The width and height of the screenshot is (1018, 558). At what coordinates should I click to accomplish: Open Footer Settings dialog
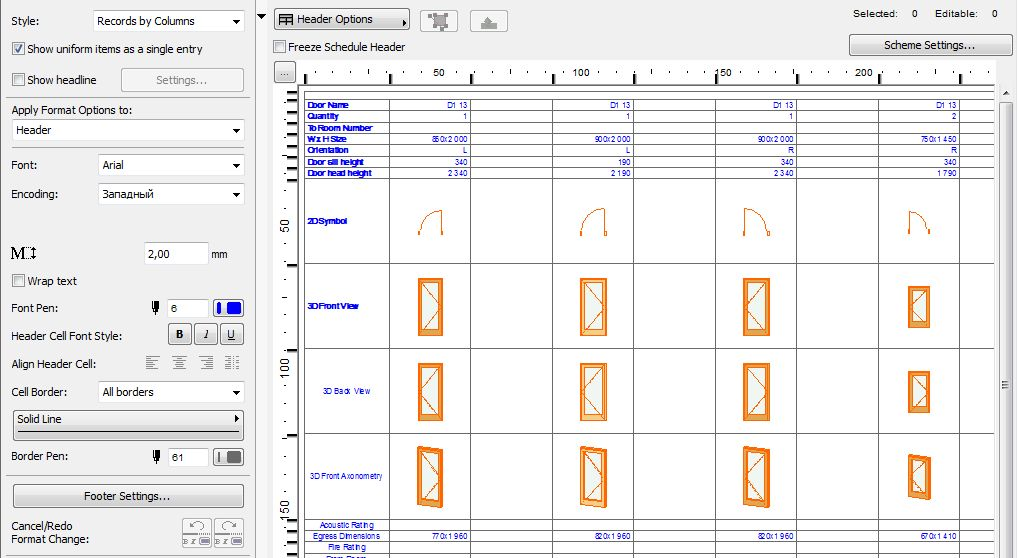(x=128, y=496)
